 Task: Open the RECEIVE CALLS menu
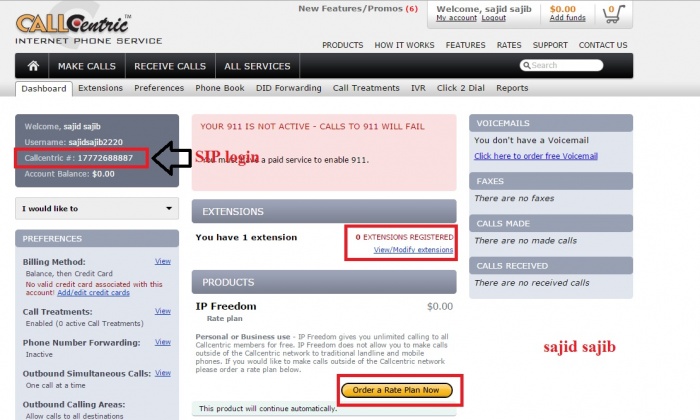[x=170, y=66]
